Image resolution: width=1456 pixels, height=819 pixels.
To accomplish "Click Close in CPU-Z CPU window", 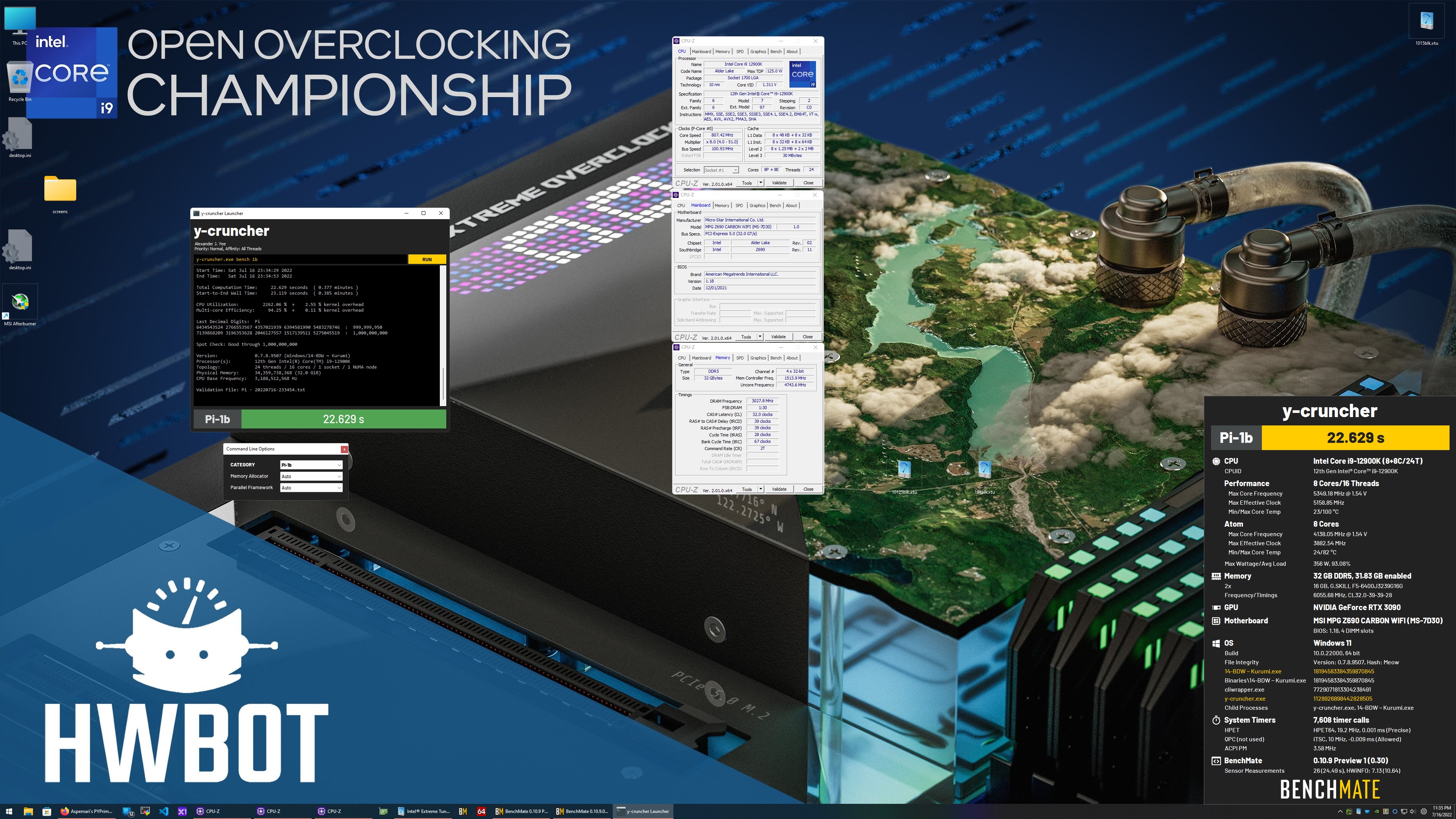I will (x=808, y=182).
